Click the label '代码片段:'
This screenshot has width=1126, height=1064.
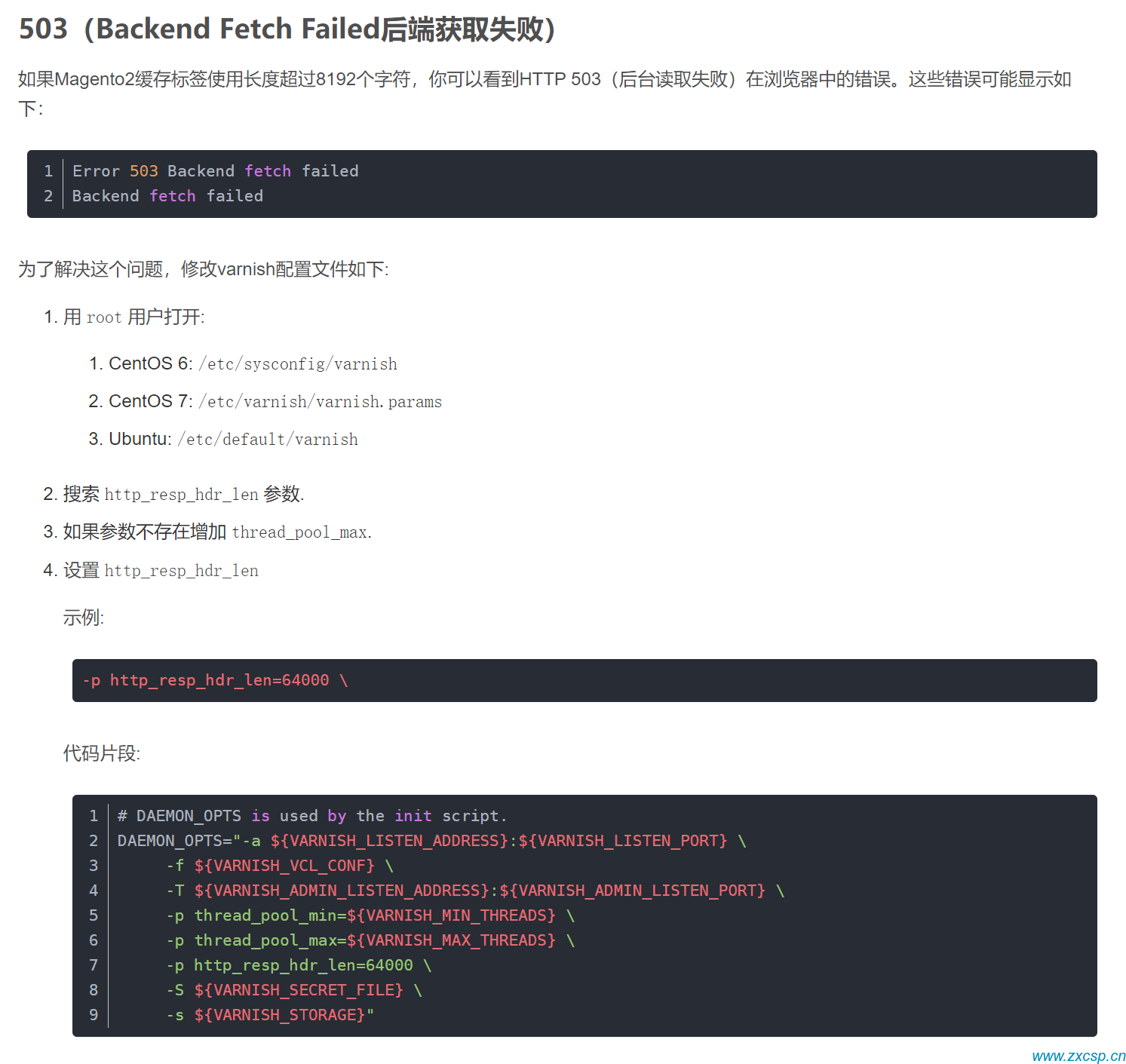102,753
